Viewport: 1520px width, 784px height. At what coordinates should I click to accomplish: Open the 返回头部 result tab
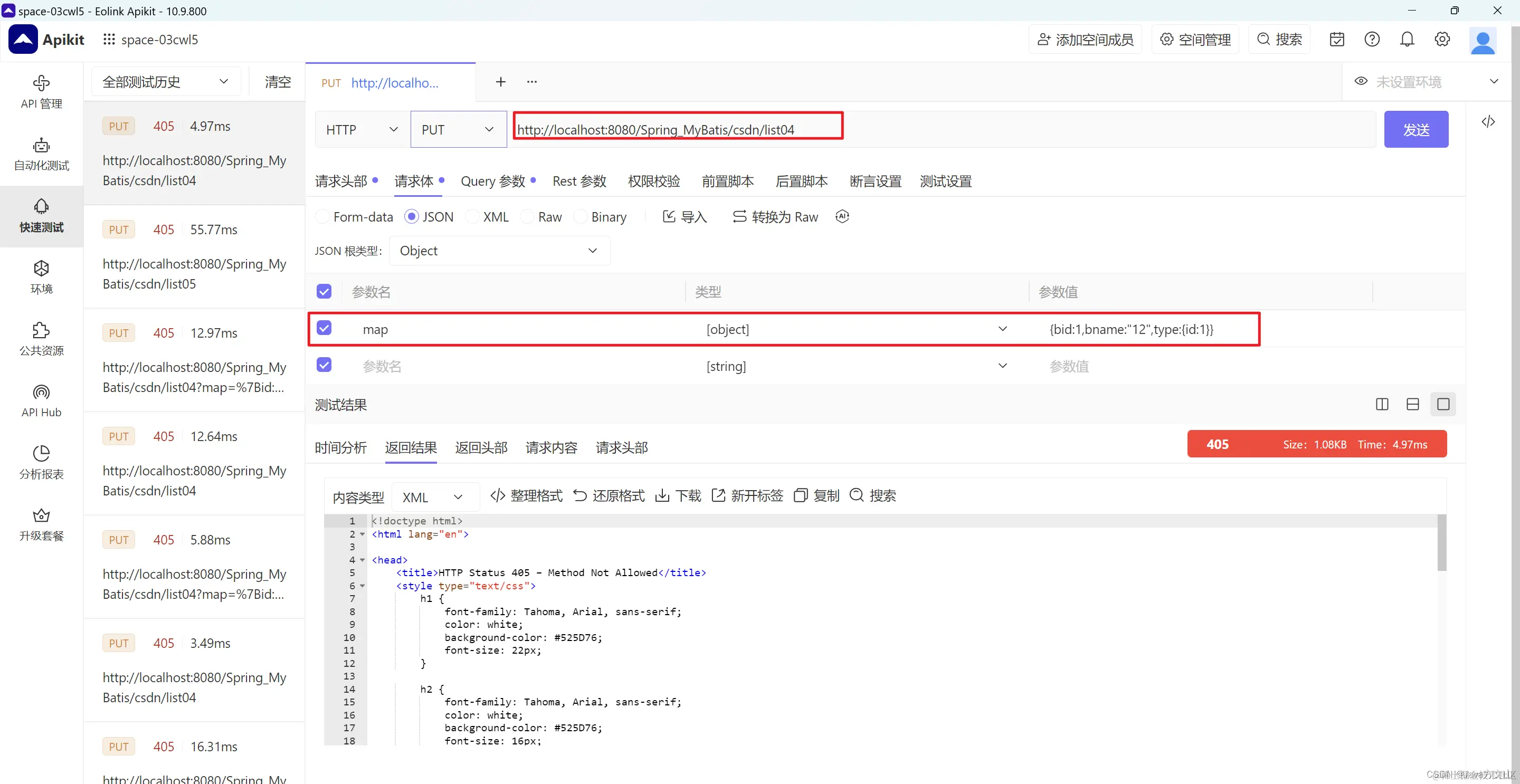pyautogui.click(x=481, y=448)
